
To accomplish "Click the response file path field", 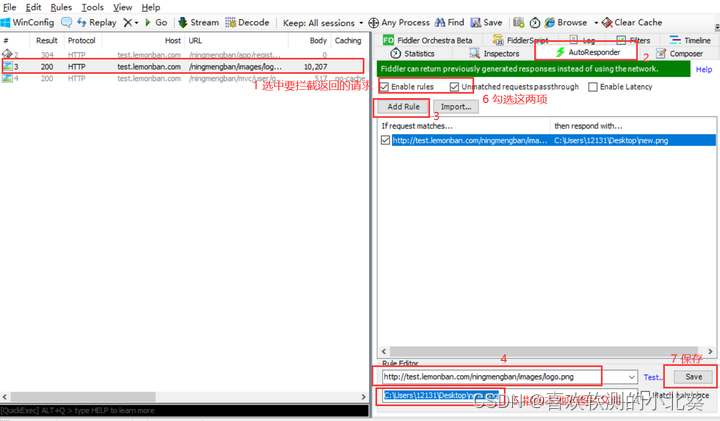I will coord(509,395).
